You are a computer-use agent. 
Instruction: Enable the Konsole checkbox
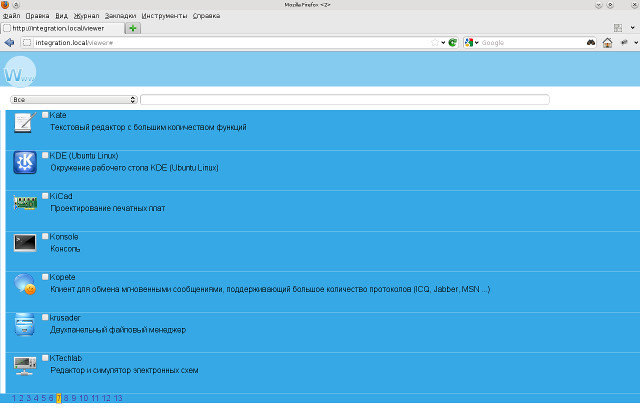click(x=45, y=236)
